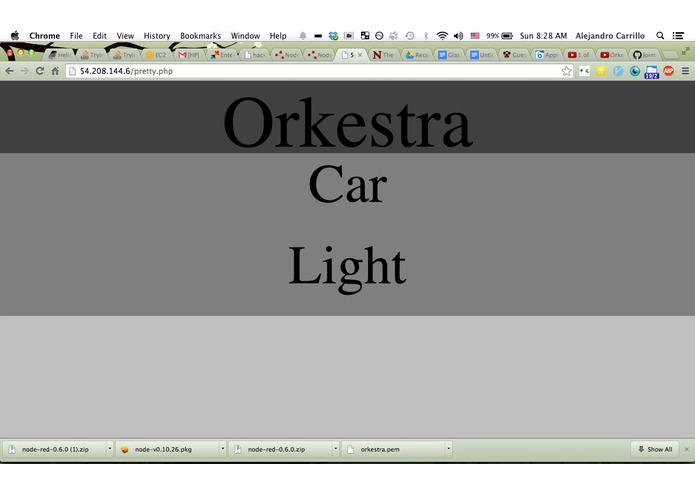The height and width of the screenshot is (494, 695).
Task: Switch to the EC2 tab
Action: pos(156,55)
